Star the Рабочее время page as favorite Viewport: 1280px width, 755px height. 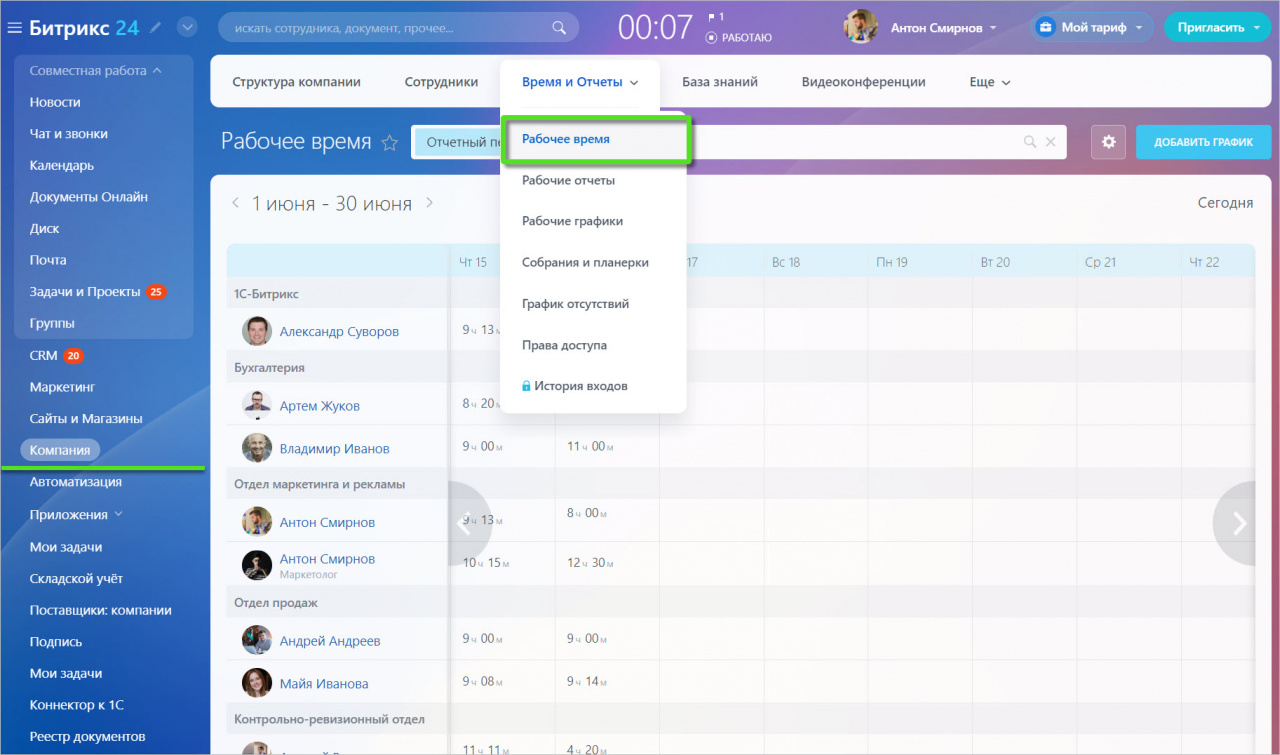coord(390,143)
